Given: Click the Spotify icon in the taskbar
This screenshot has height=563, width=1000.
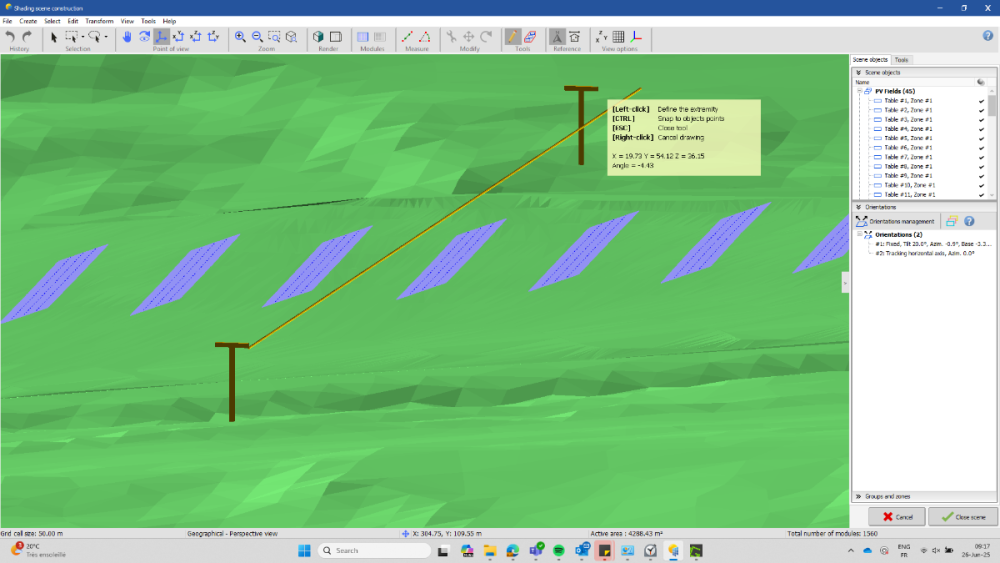Looking at the screenshot, I should (x=558, y=550).
